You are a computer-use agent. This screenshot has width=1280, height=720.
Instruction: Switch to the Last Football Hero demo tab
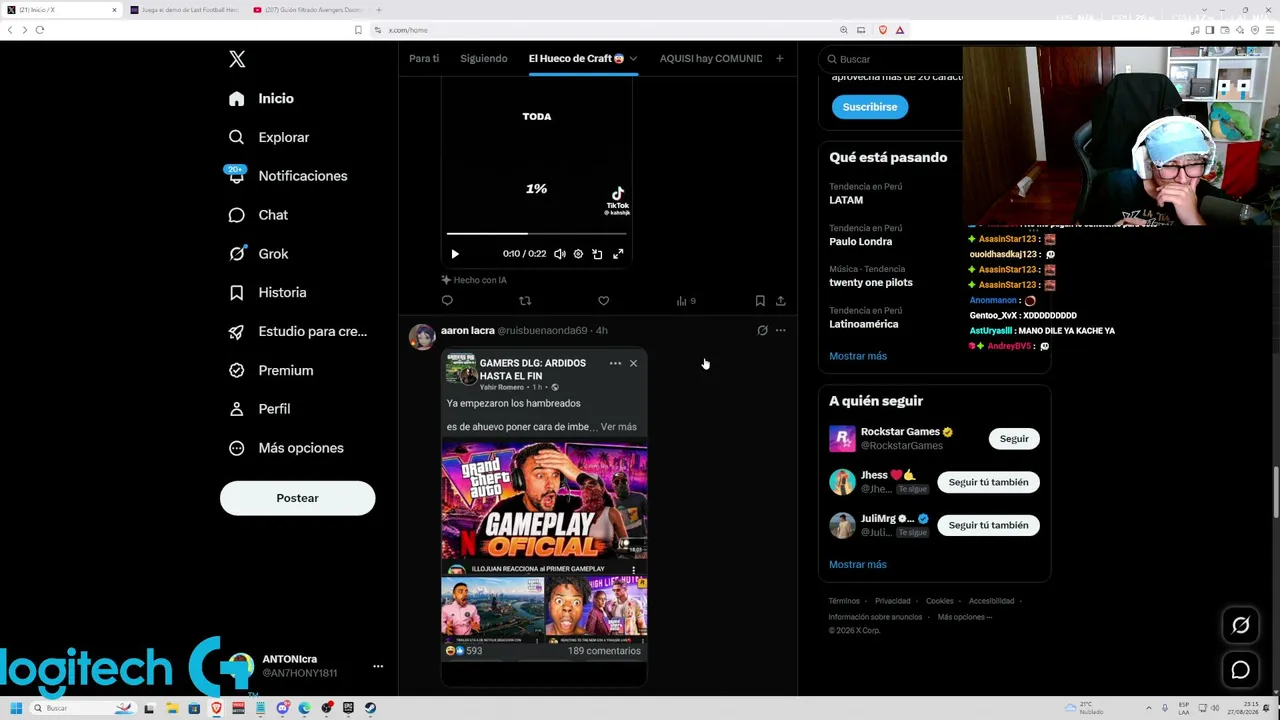[x=185, y=10]
